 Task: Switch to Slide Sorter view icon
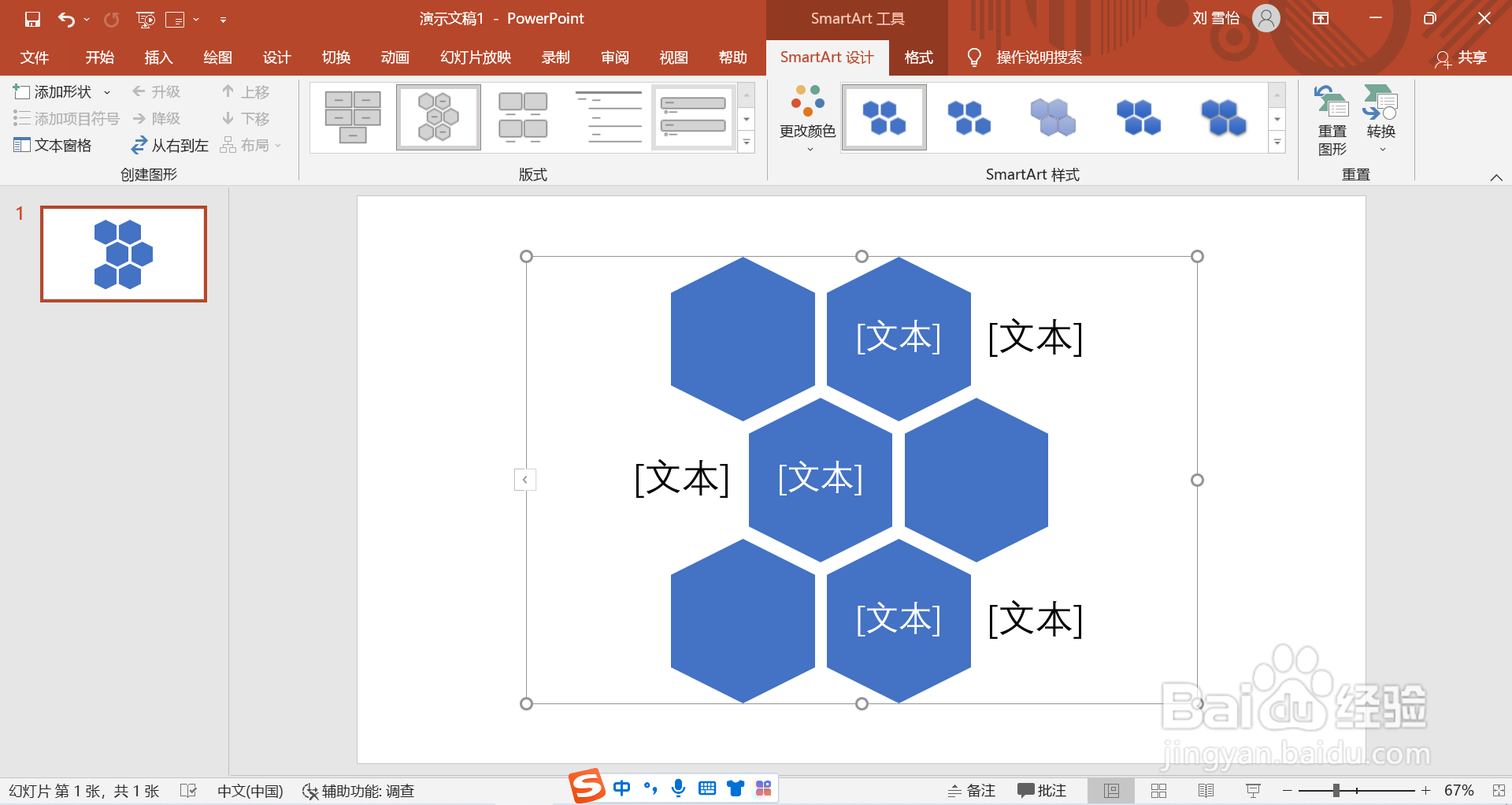click(x=1158, y=791)
